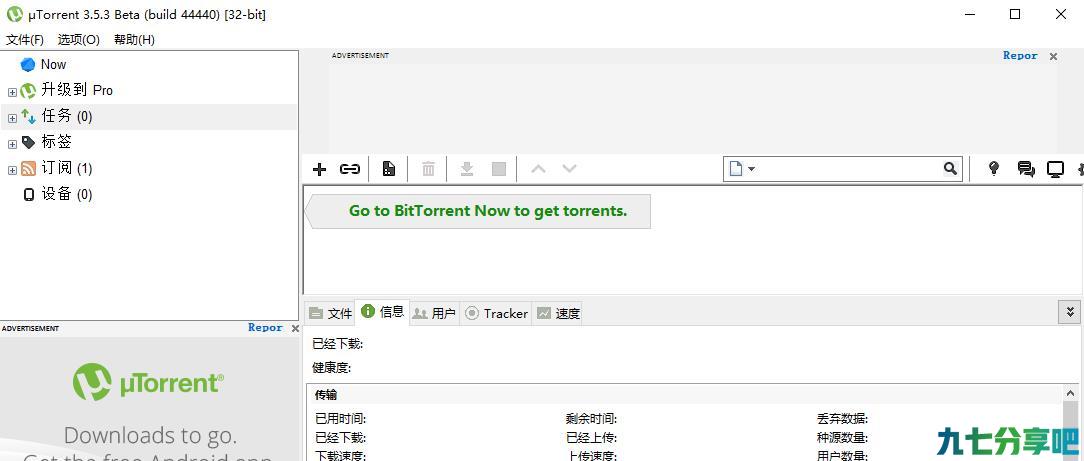Click the 健康度 label
This screenshot has width=1084, height=461.
point(332,368)
